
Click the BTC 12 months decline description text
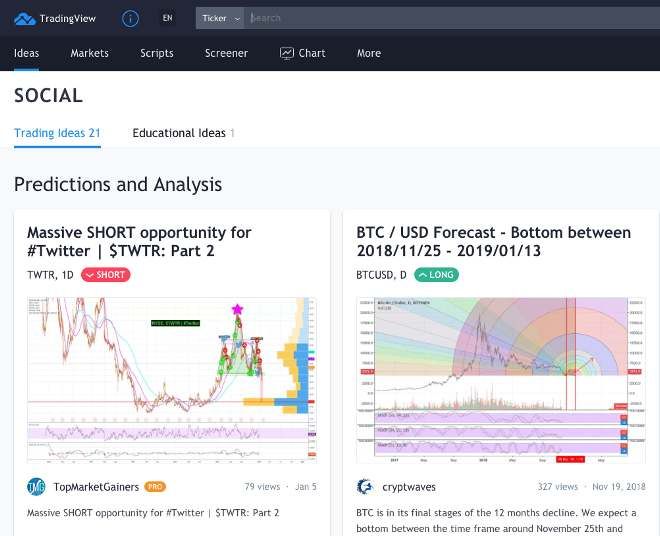(496, 520)
